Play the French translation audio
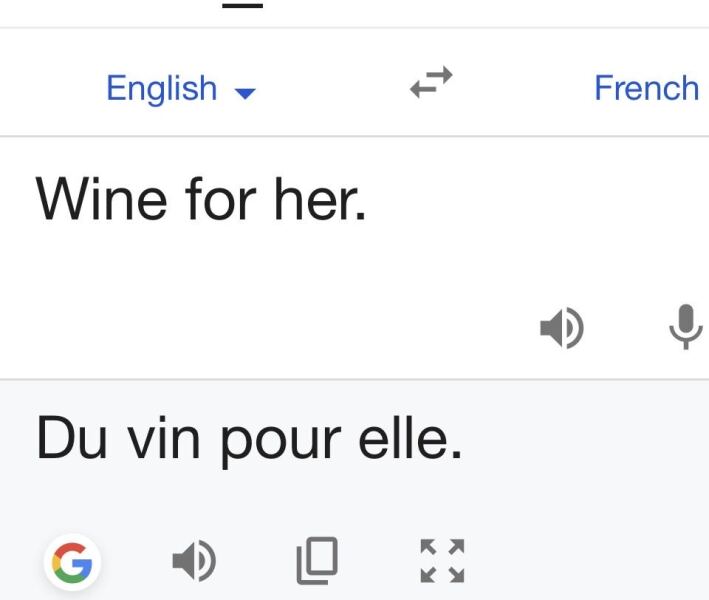Screen dimensions: 709x600 194,562
